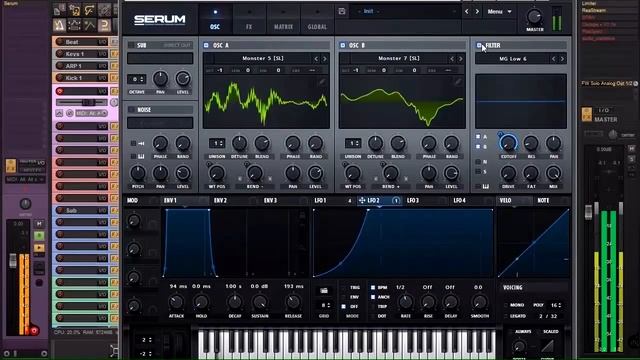This screenshot has width=640, height=360.
Task: Enable the LEGATO voicing checkbox
Action: [x=506, y=316]
